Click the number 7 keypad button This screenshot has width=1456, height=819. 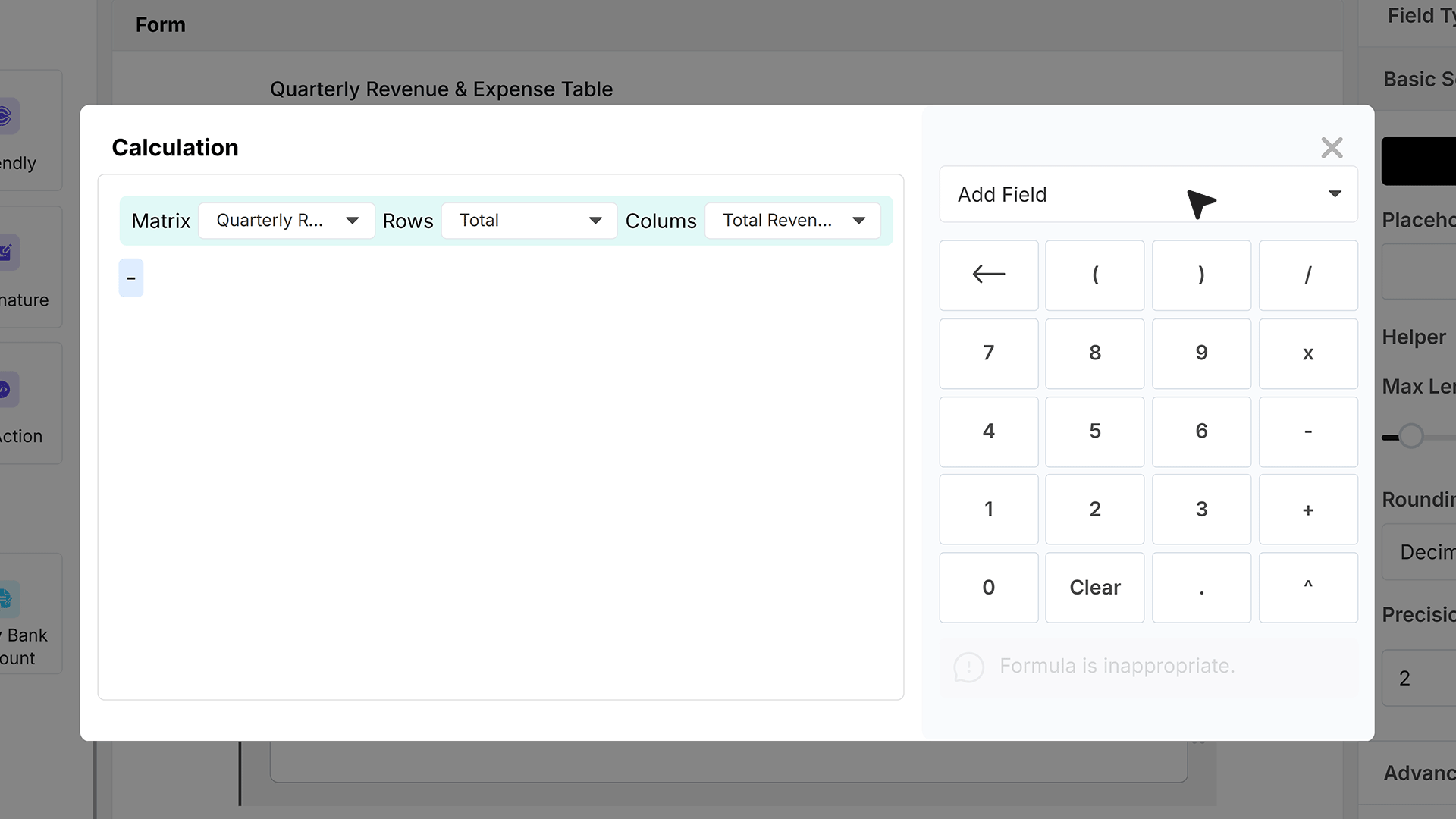tap(988, 353)
